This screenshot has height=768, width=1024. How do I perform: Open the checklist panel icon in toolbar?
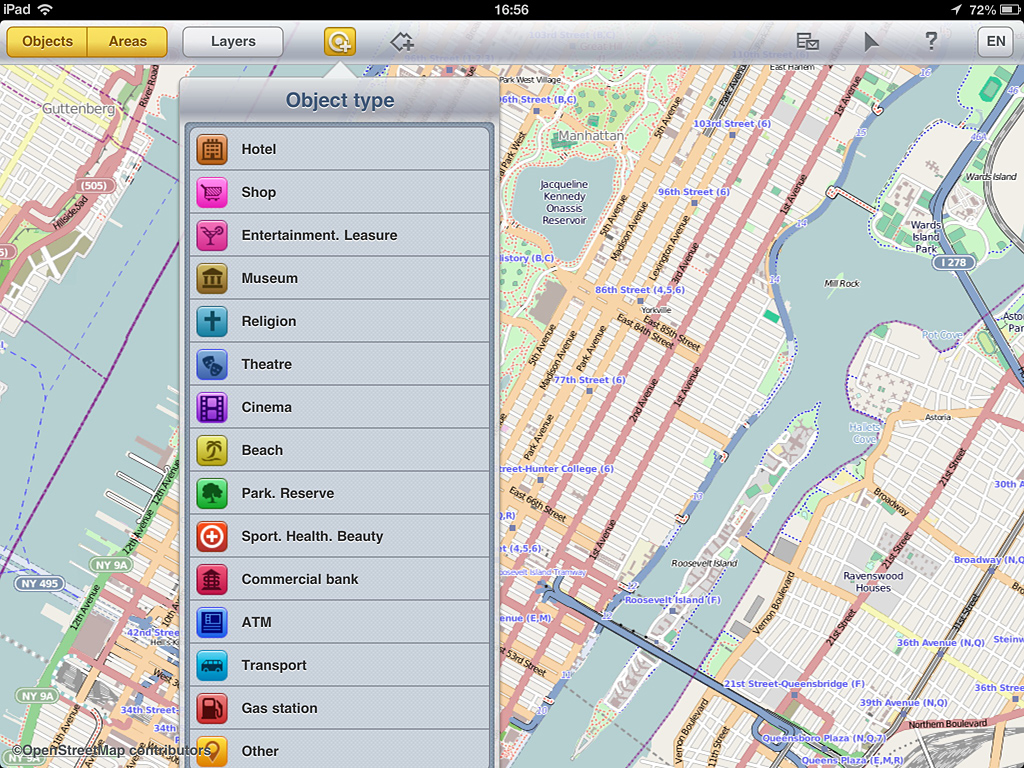[x=807, y=42]
